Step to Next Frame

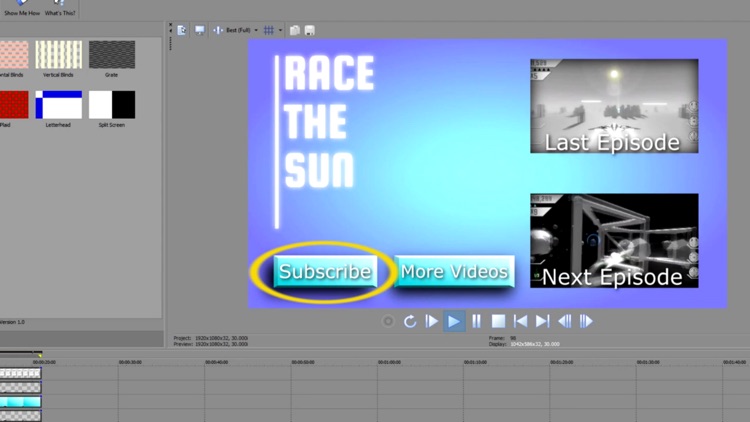coord(586,321)
